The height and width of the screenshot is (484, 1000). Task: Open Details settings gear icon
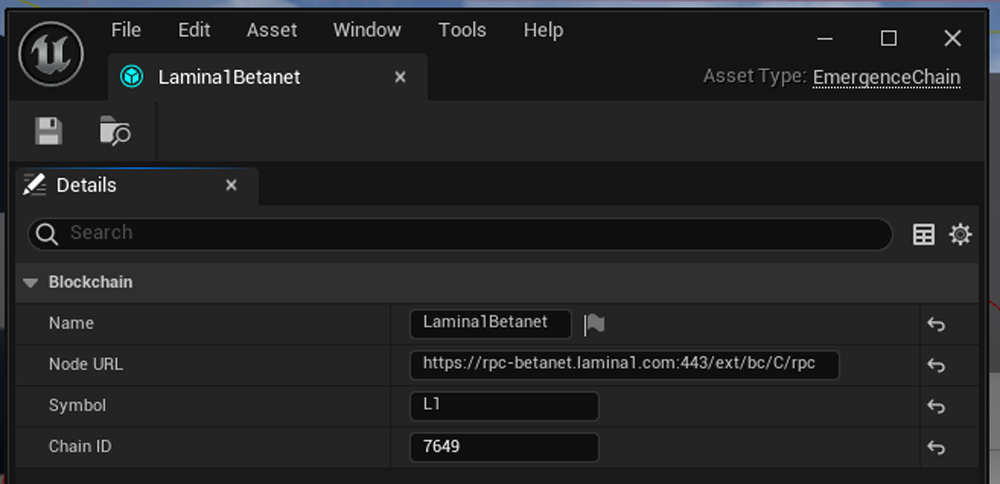(960, 235)
